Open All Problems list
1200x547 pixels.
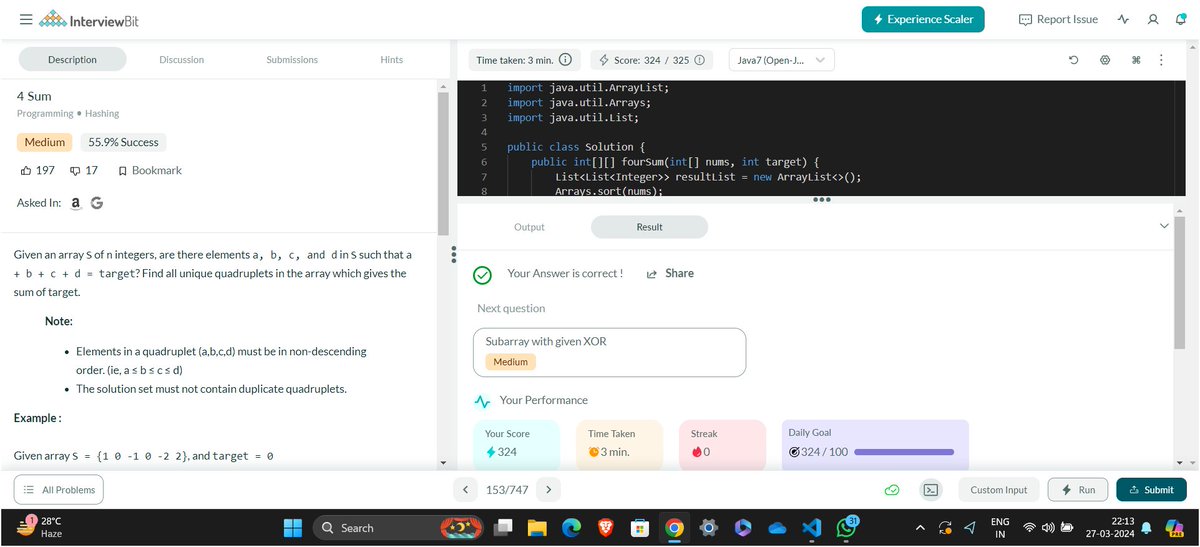(58, 490)
